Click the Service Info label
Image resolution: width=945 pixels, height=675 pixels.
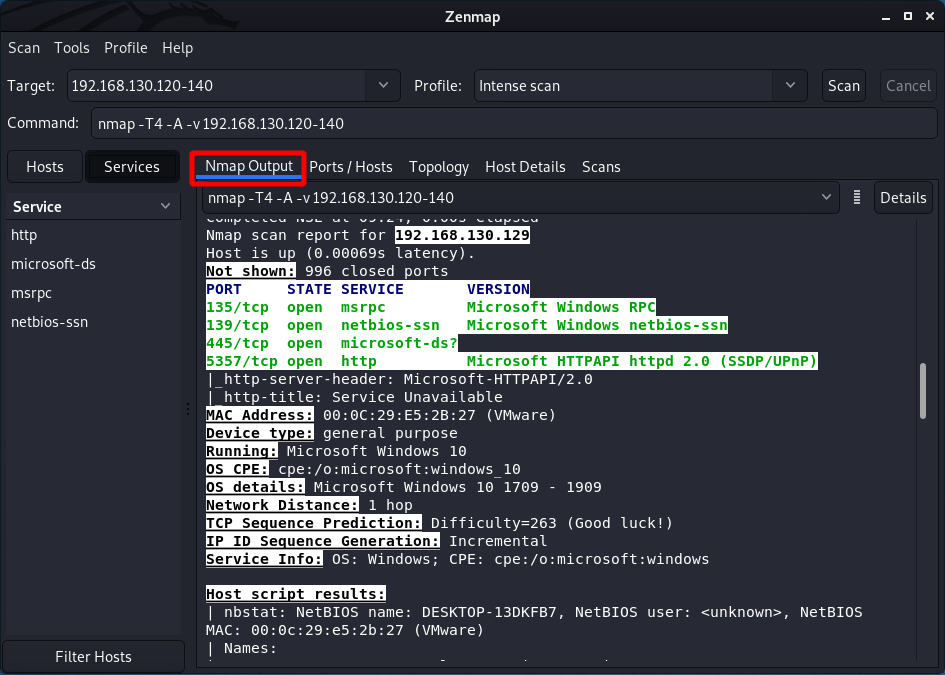click(265, 559)
